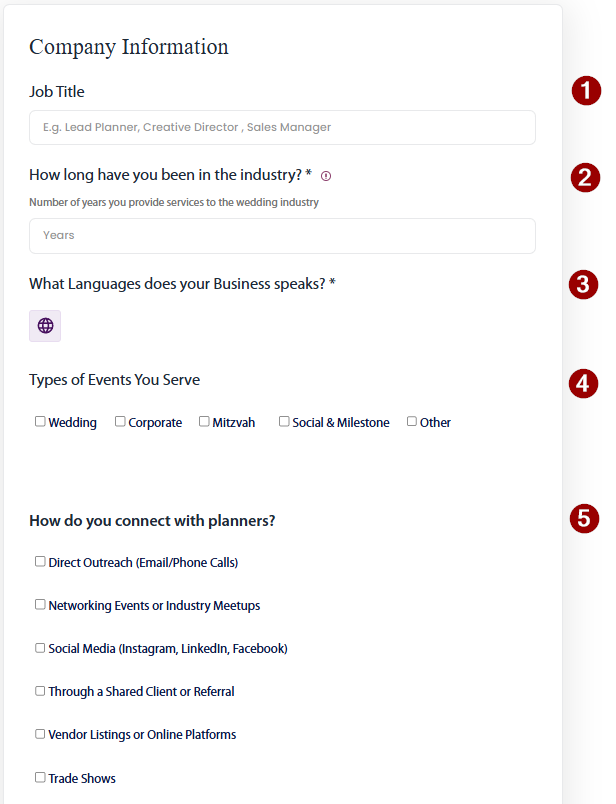Check Social Media (Instagram, LinkedIn, Facebook)
This screenshot has height=804, width=616.
(41, 648)
